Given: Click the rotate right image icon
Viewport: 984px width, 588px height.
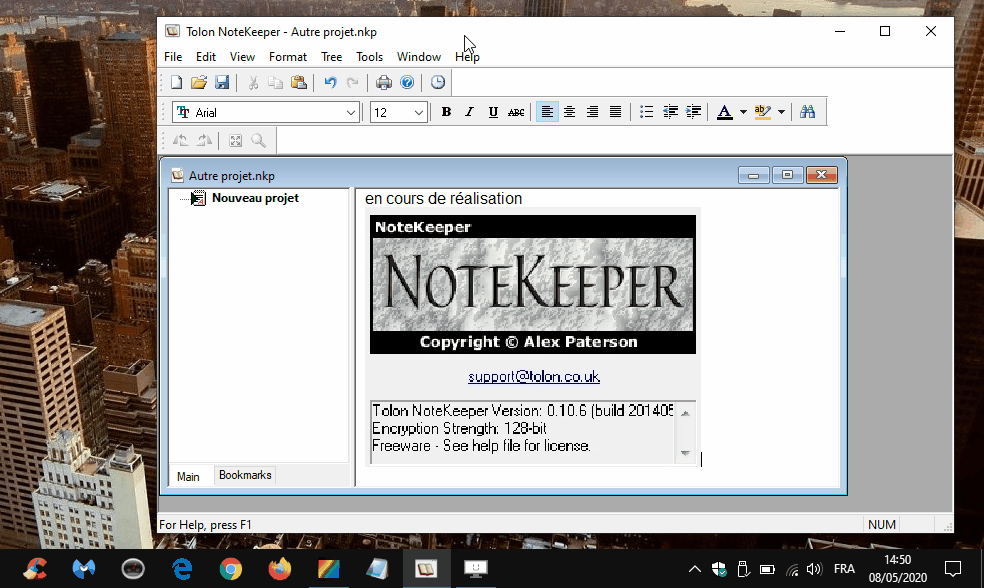Looking at the screenshot, I should tap(204, 141).
